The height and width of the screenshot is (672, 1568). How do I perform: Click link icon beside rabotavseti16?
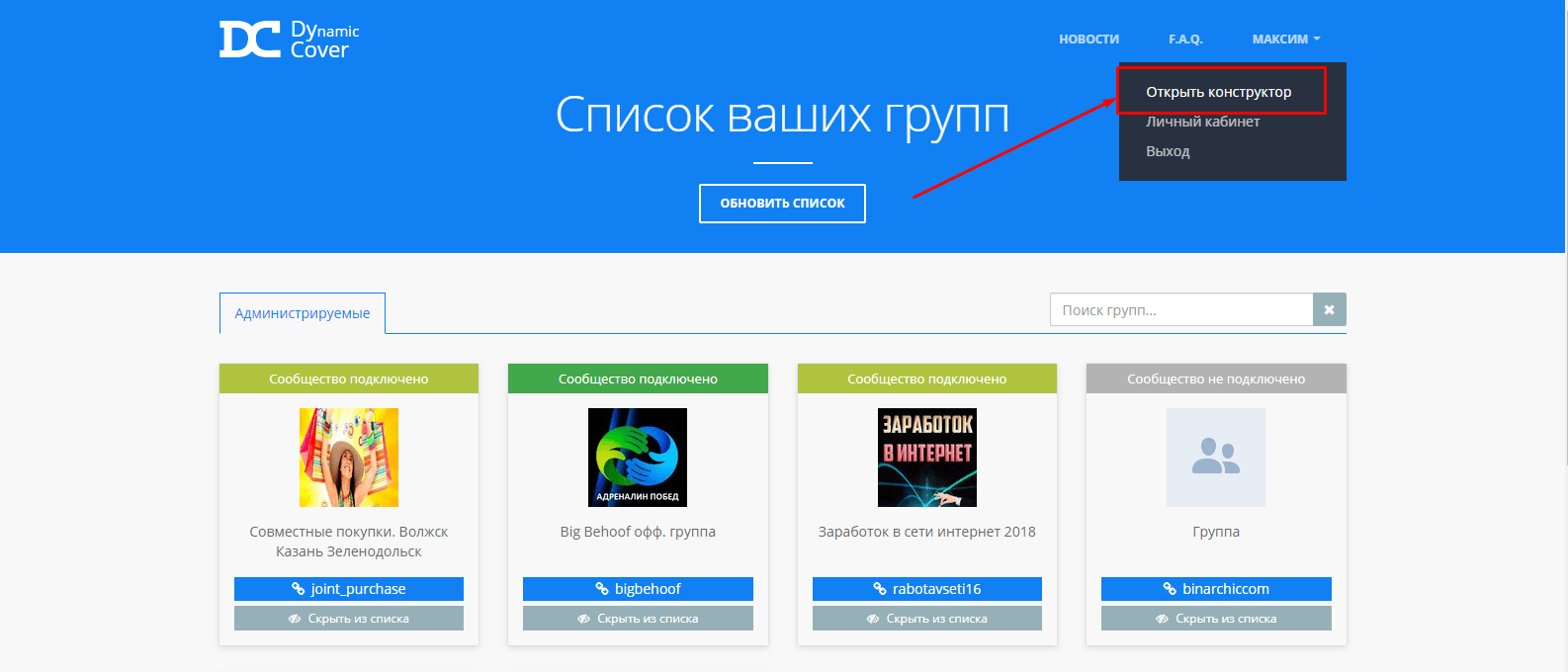(879, 589)
